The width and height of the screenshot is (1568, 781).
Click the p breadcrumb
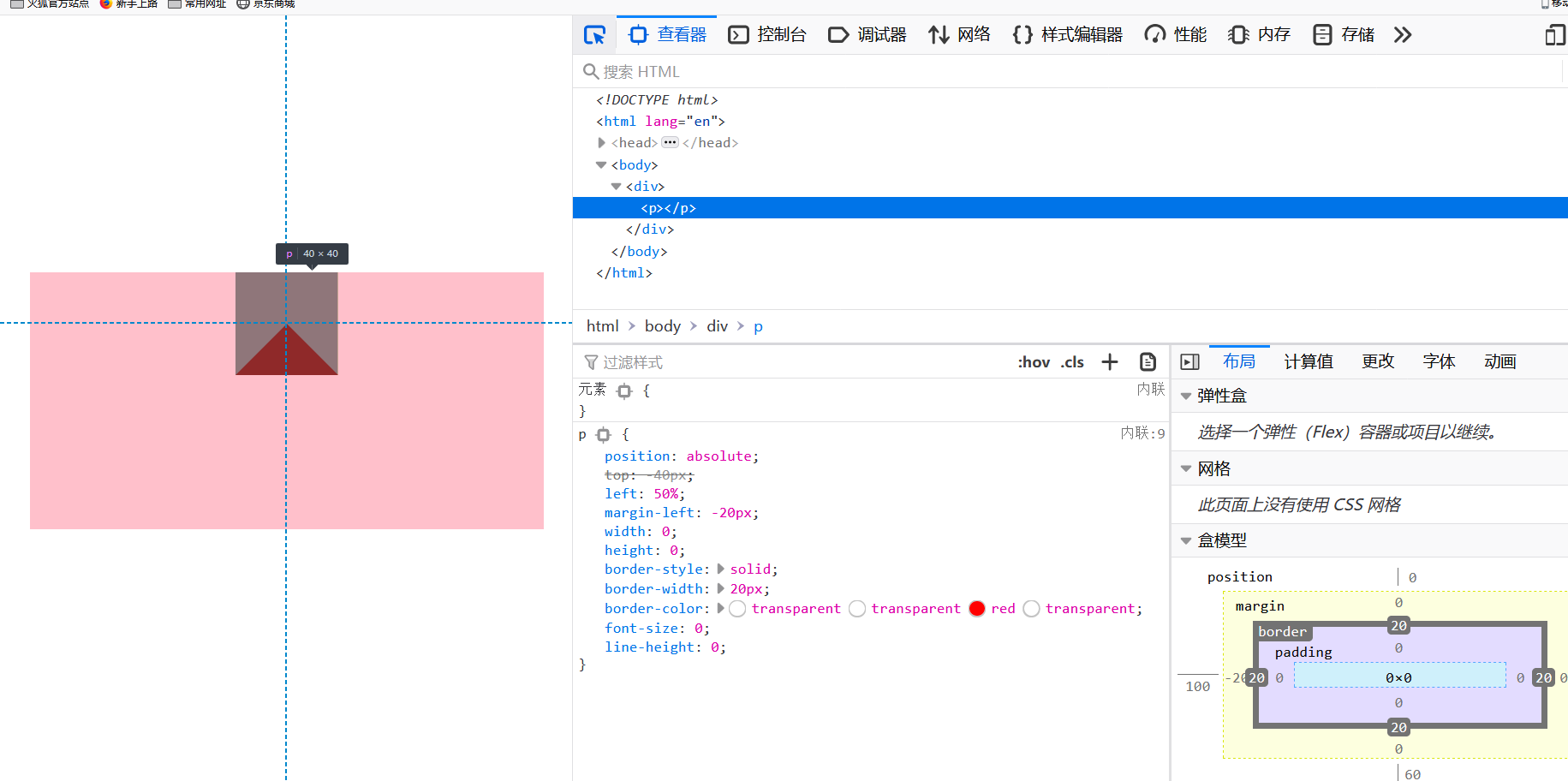click(x=758, y=326)
